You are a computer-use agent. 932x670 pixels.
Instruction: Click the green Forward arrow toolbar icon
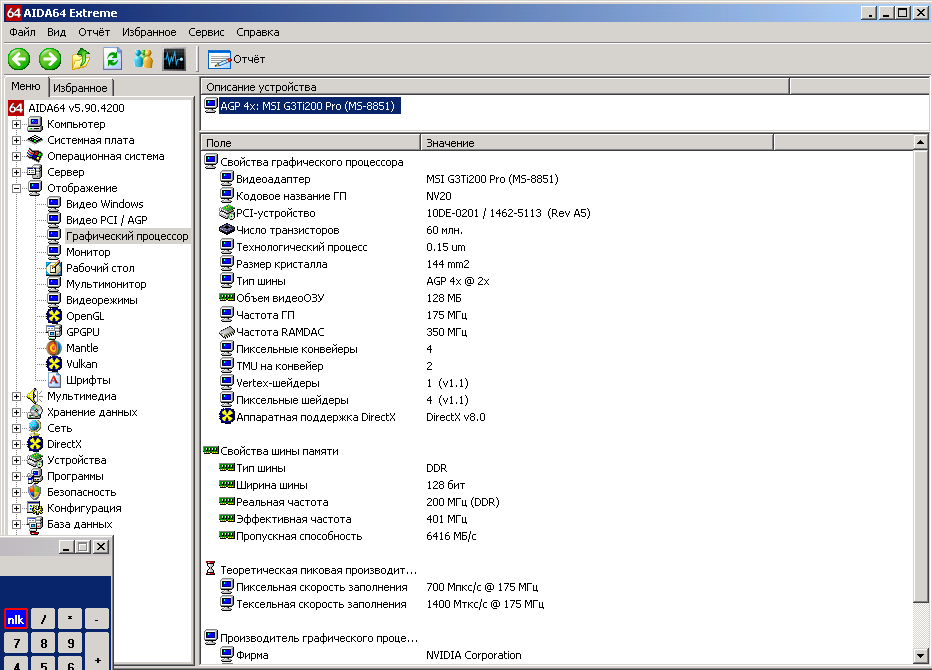click(x=50, y=59)
